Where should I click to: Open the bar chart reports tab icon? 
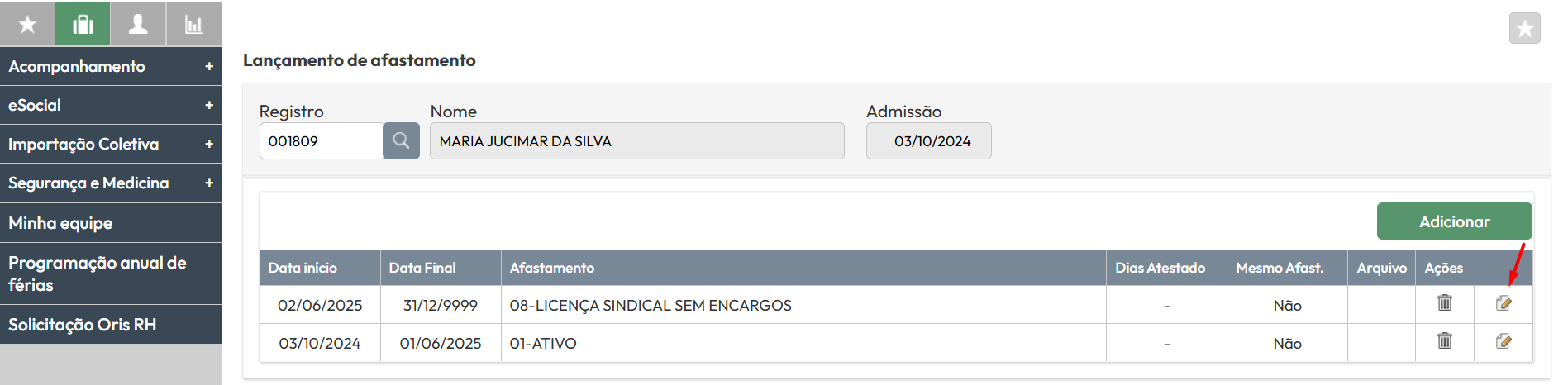pos(193,24)
